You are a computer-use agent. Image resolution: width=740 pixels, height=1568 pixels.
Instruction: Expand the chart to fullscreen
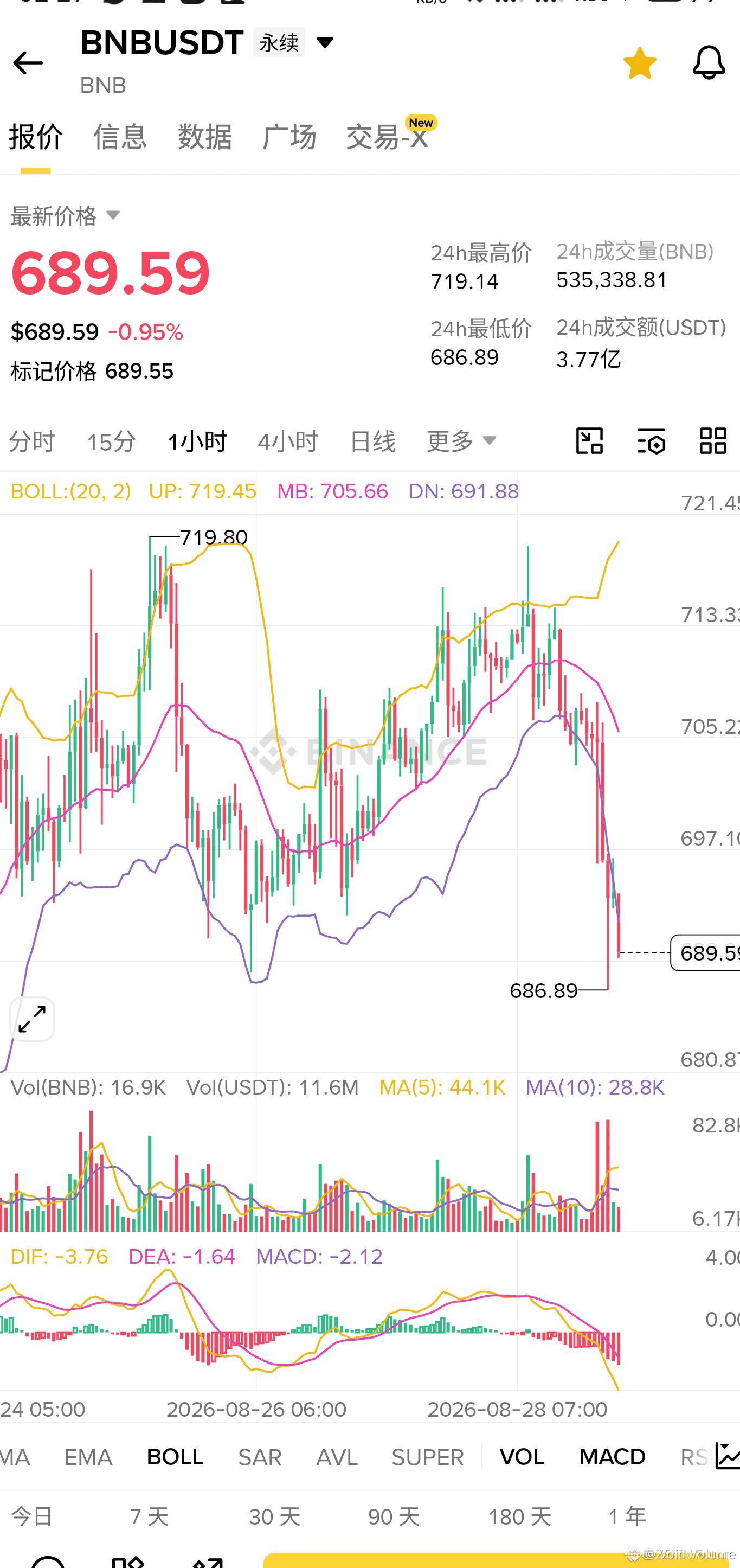(x=32, y=1019)
